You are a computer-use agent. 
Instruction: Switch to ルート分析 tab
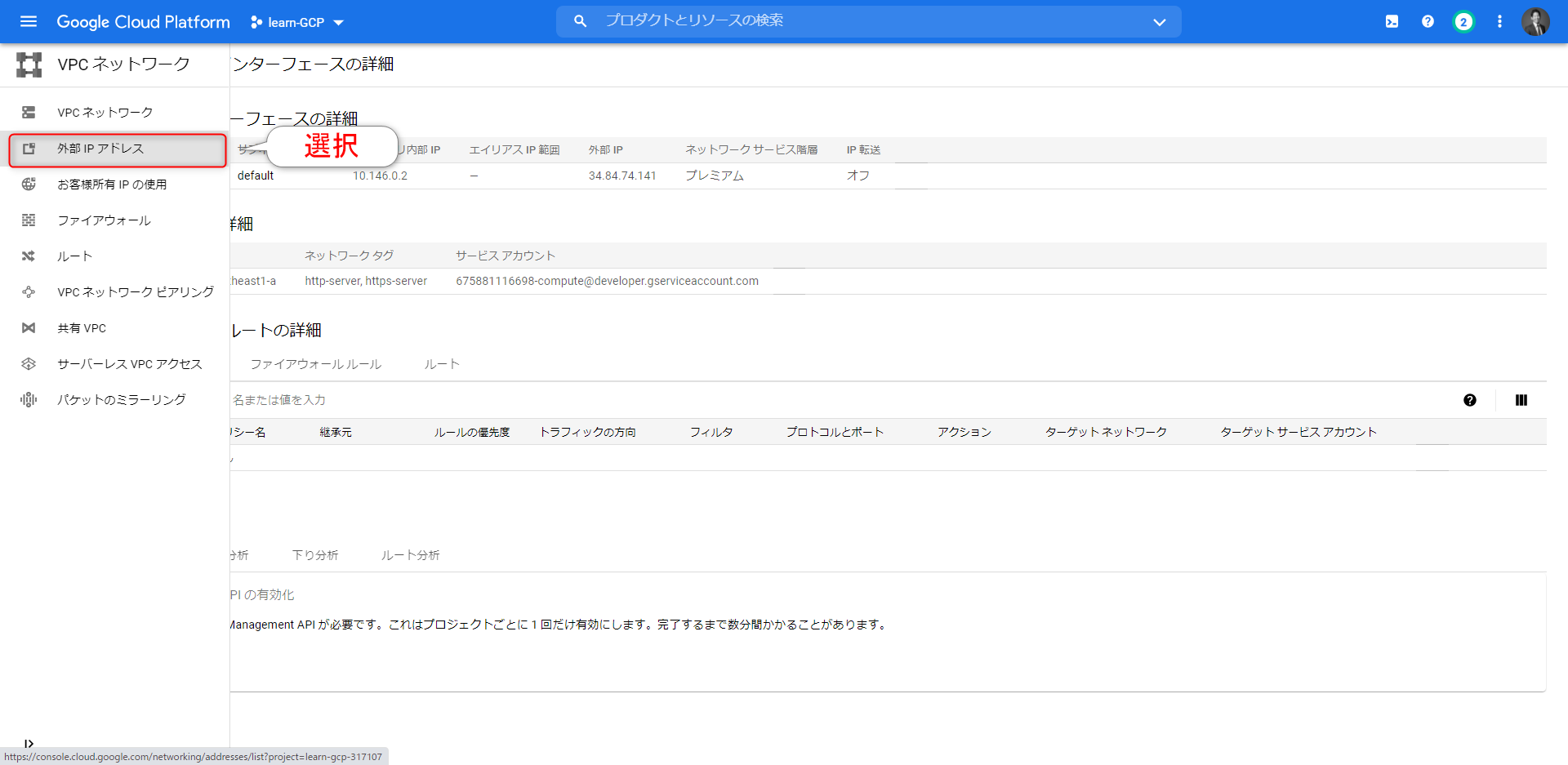click(411, 555)
